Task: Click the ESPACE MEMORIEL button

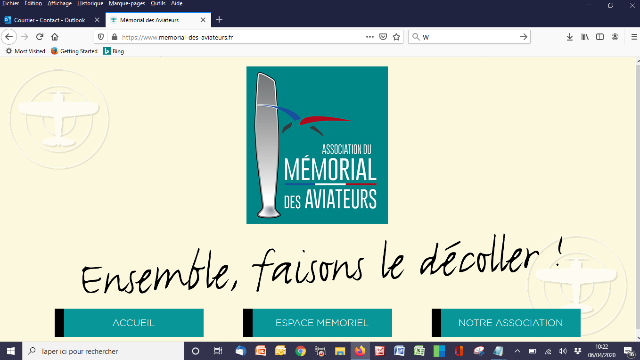Action: [x=318, y=323]
